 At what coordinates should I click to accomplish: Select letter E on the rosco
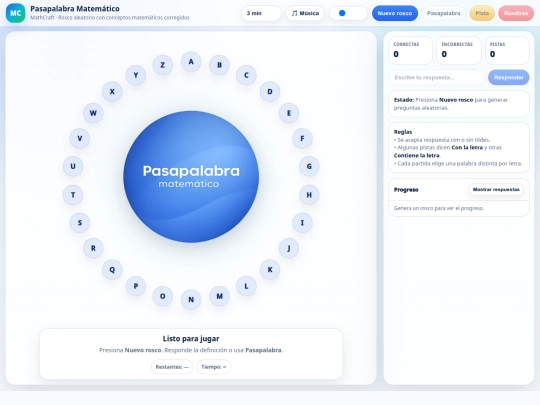(289, 113)
